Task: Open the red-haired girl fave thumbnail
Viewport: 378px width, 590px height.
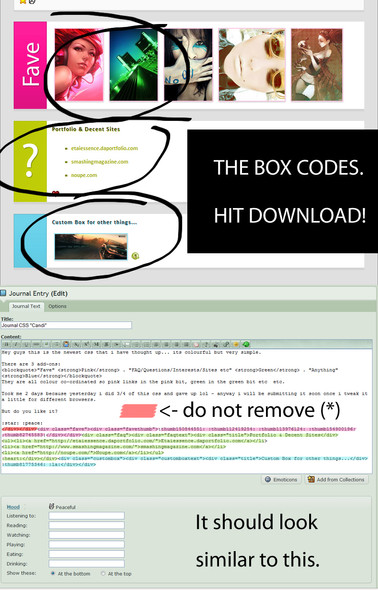Action: pos(79,65)
